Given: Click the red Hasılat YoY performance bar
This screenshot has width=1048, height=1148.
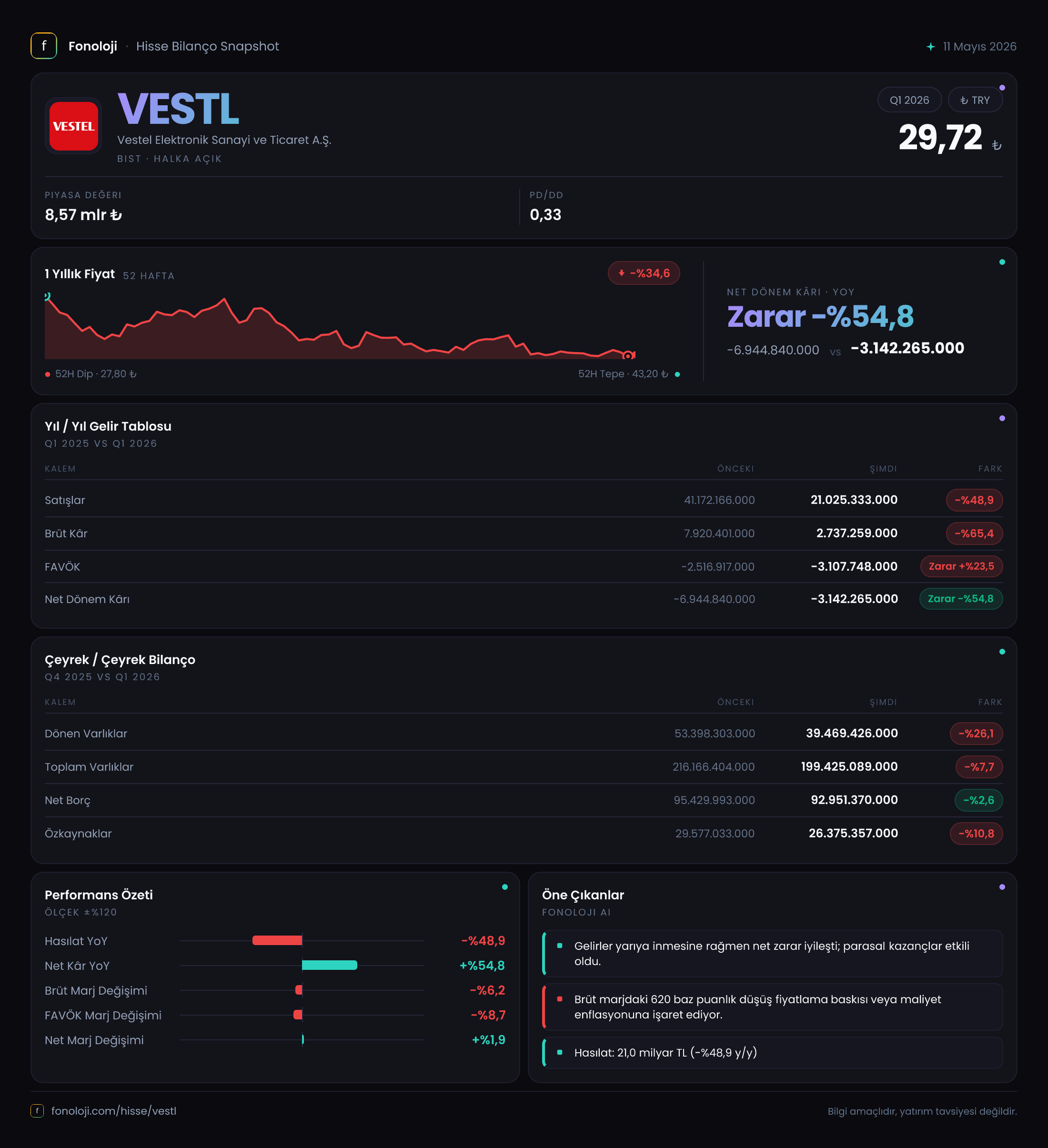Looking at the screenshot, I should 277,940.
